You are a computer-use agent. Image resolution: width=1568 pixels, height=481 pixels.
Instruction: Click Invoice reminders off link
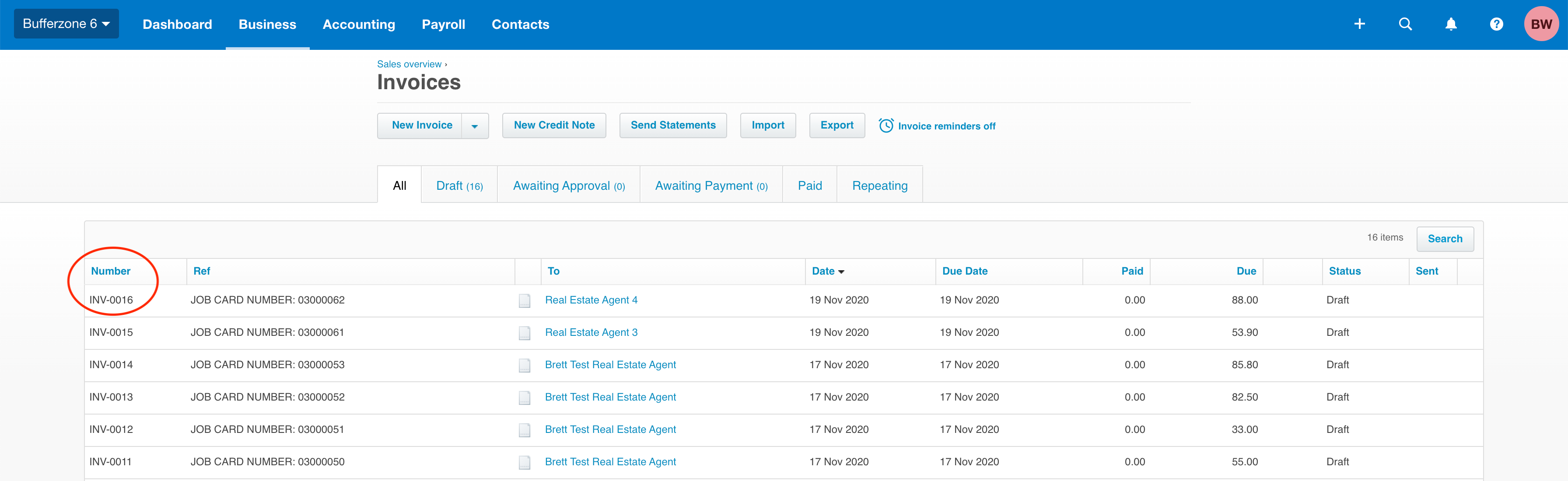pyautogui.click(x=946, y=126)
